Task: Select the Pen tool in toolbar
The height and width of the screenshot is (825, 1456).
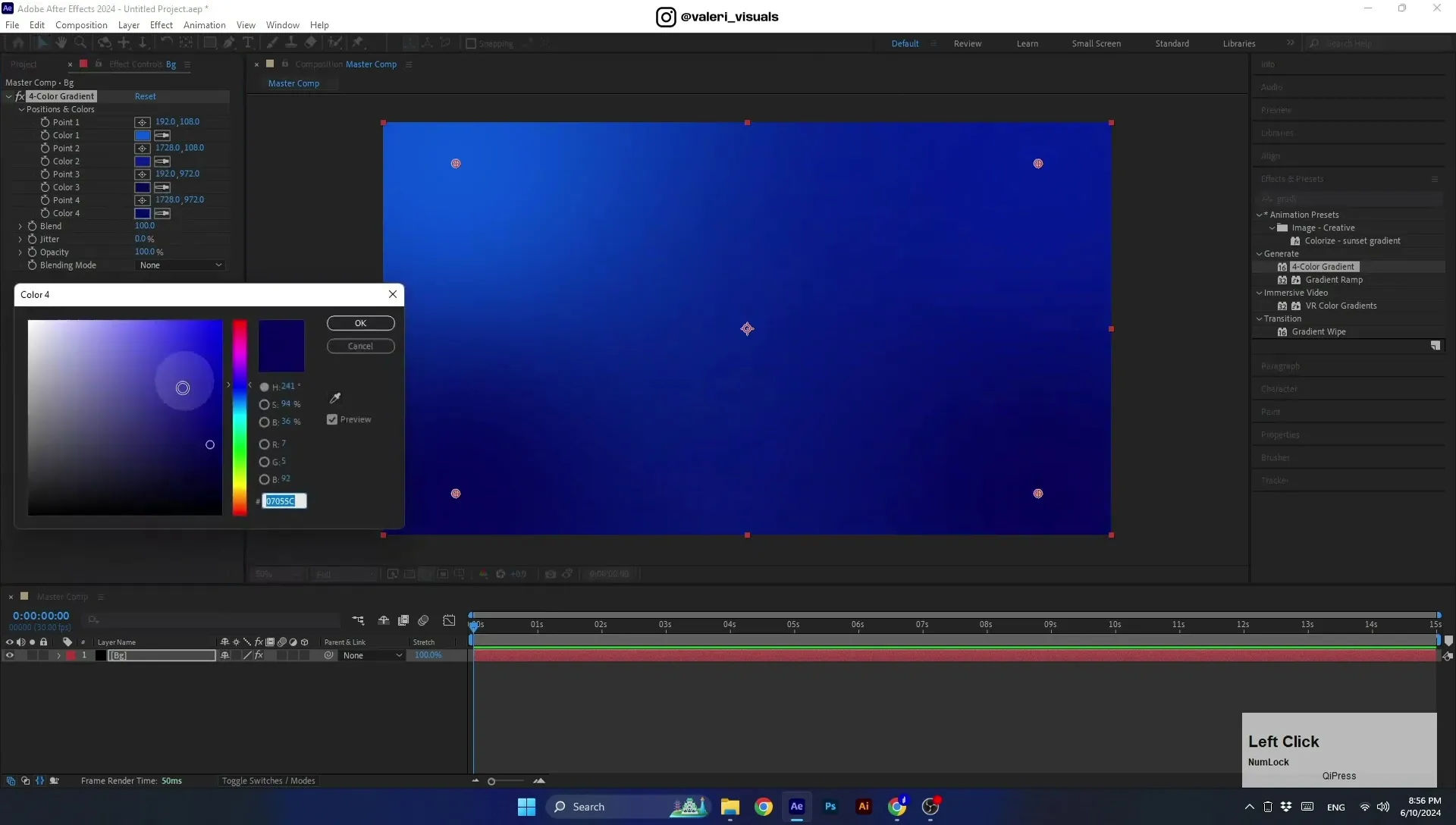Action: [228, 43]
